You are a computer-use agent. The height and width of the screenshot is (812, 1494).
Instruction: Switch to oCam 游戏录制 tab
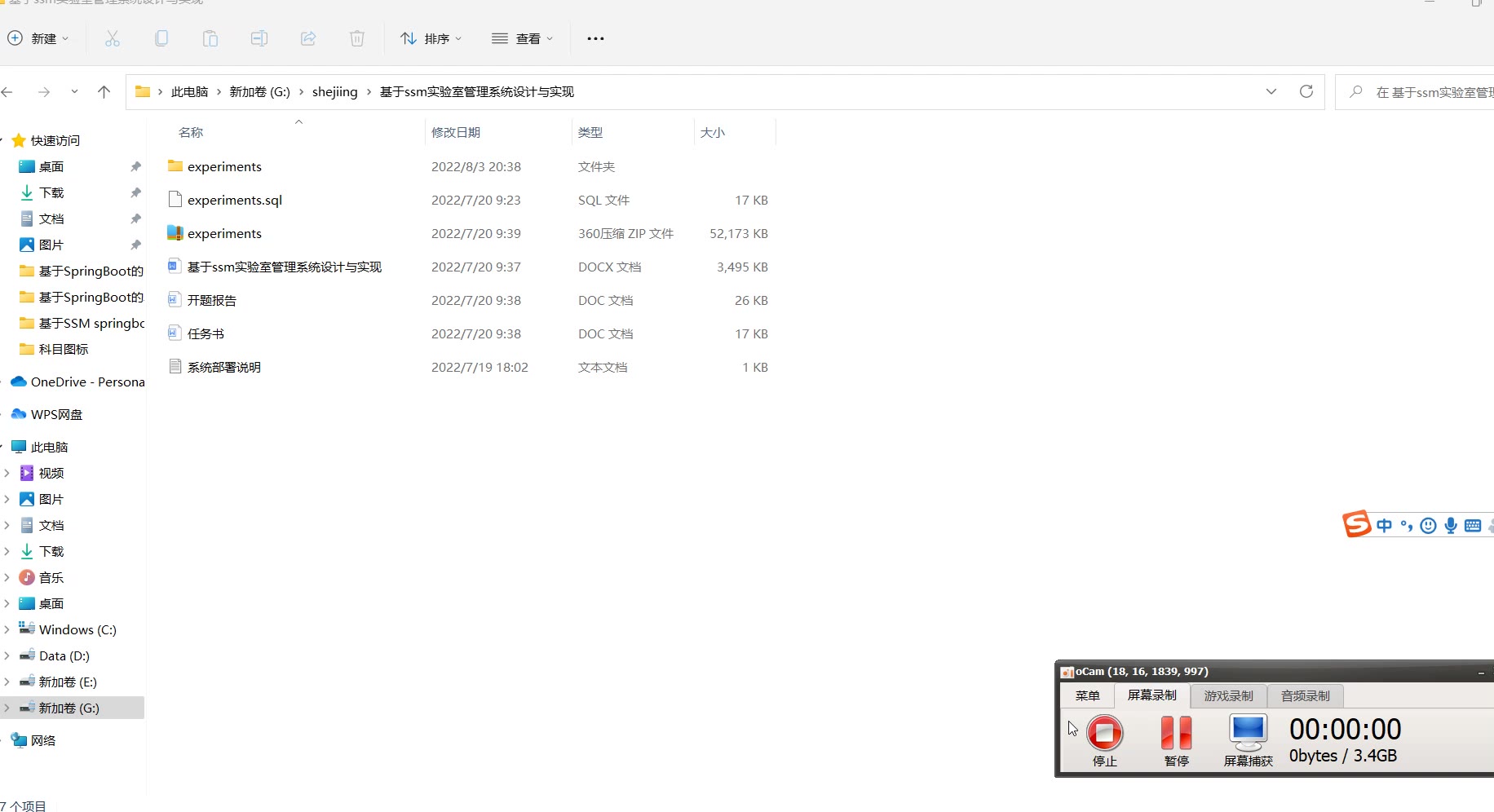(1228, 696)
